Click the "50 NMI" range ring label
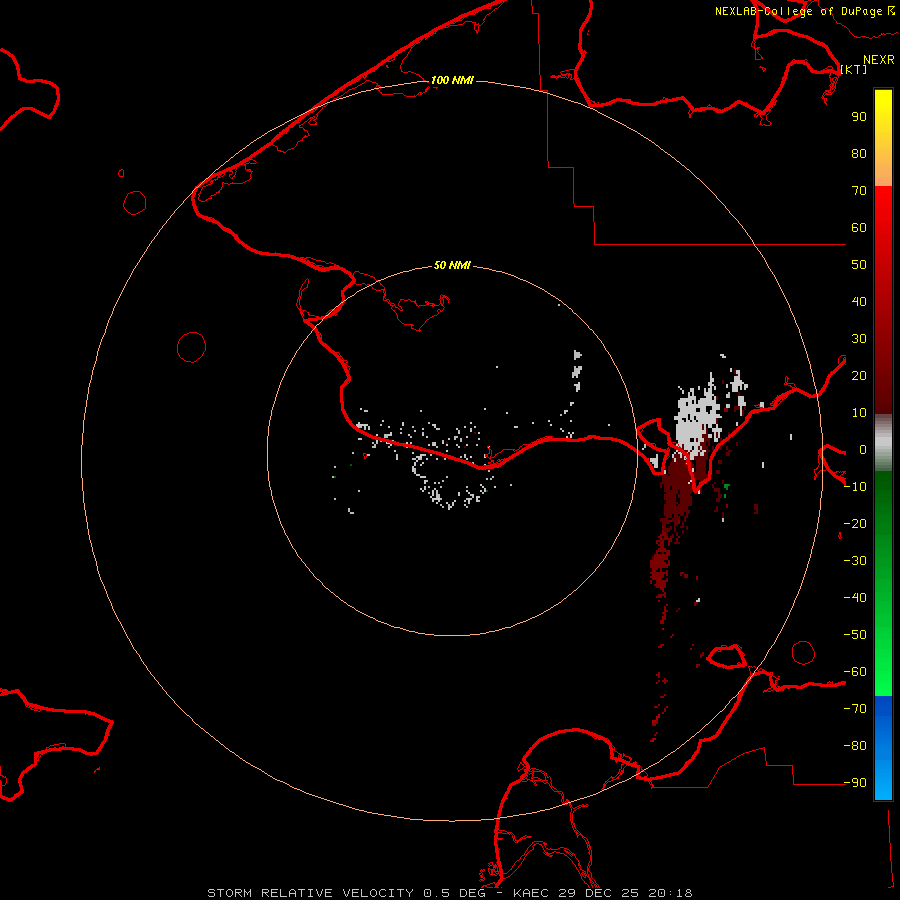This screenshot has height=900, width=900. [x=452, y=265]
